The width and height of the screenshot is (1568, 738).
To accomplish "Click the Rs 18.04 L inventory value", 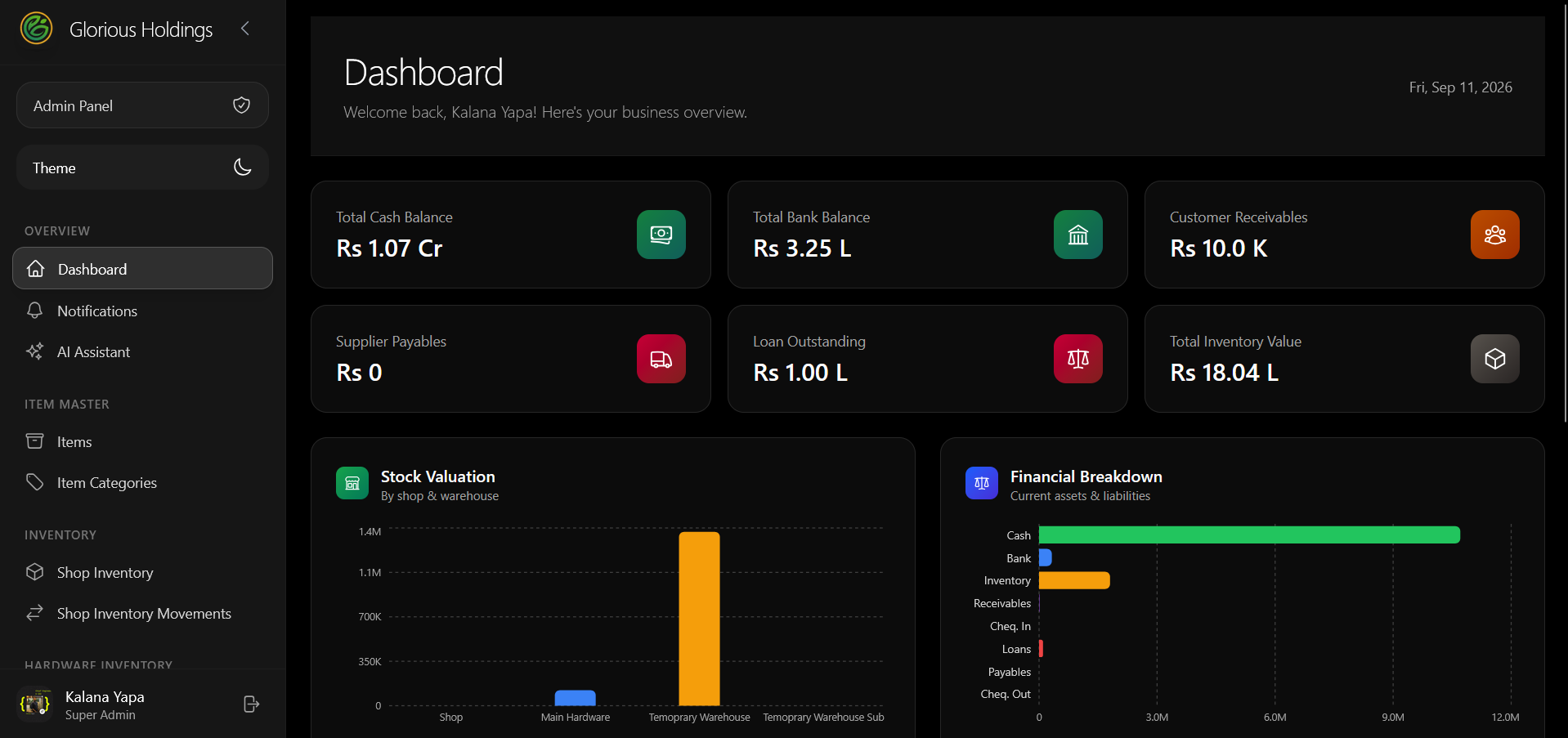I will [1224, 373].
